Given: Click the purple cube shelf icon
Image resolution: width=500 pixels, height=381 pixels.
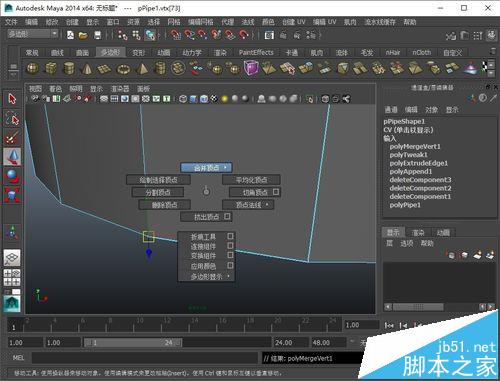Looking at the screenshot, I should [251, 68].
